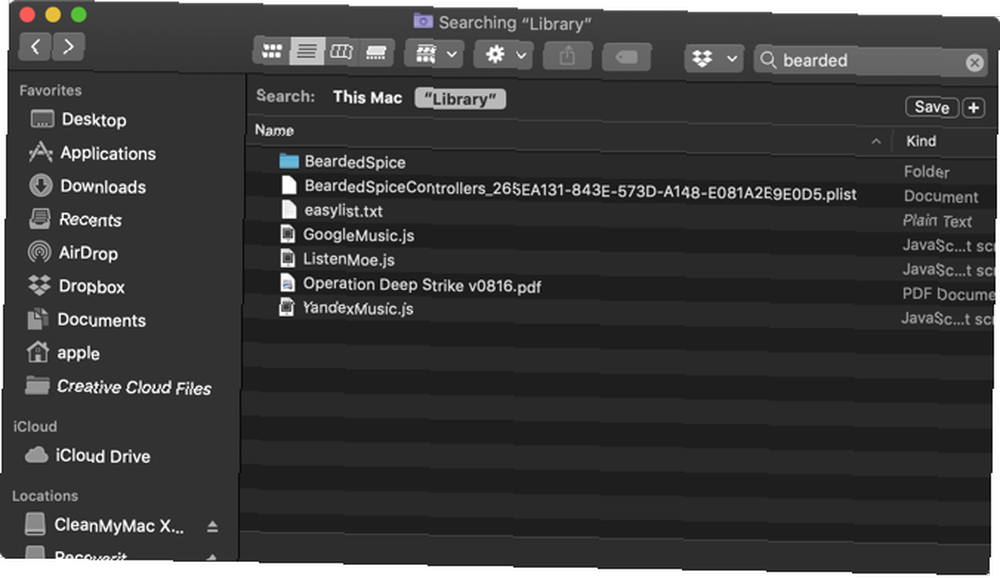Open AirDrop in the sidebar
1000x578 pixels.
(88, 253)
